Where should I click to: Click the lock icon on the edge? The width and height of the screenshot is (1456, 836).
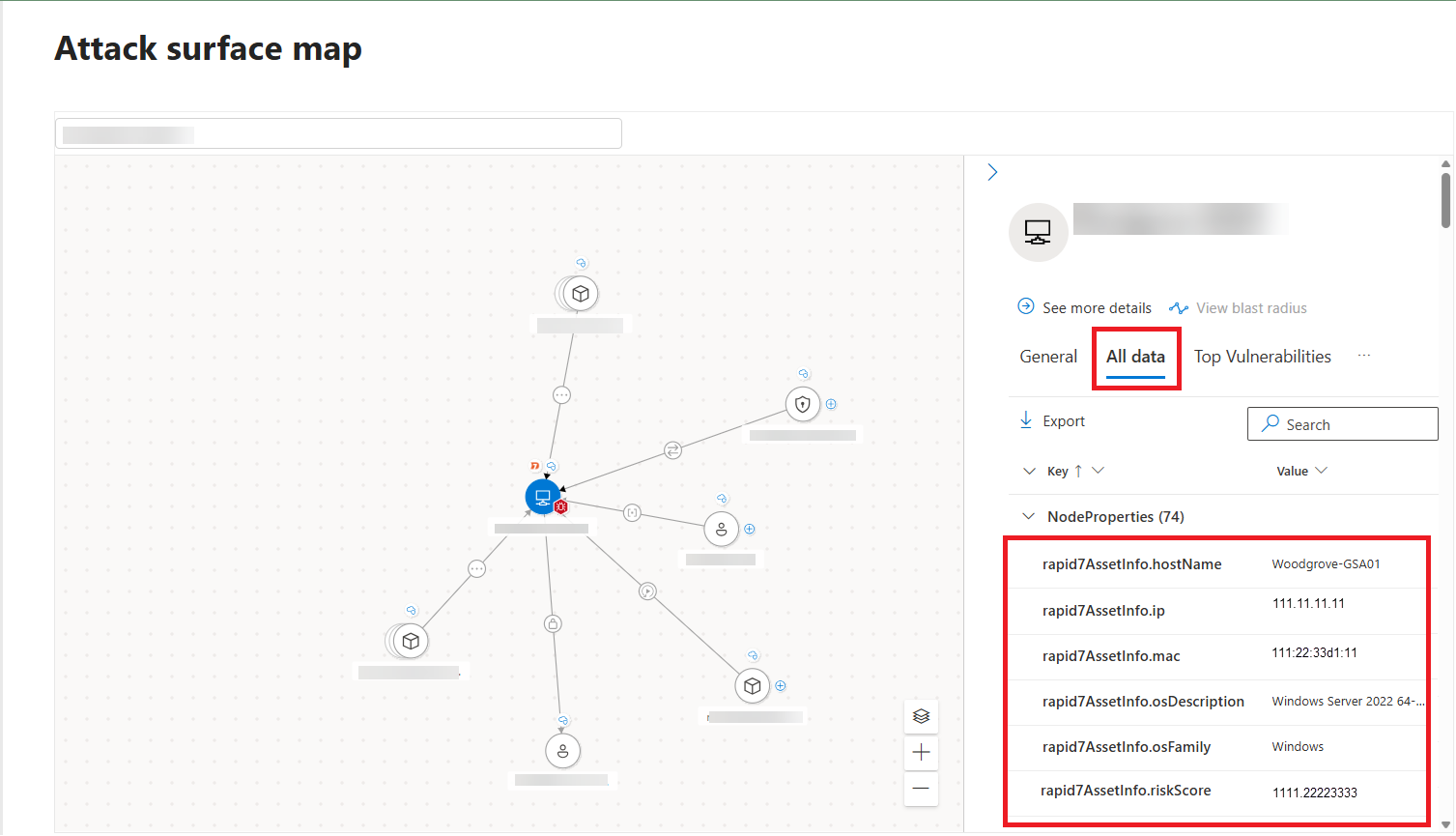[x=553, y=624]
